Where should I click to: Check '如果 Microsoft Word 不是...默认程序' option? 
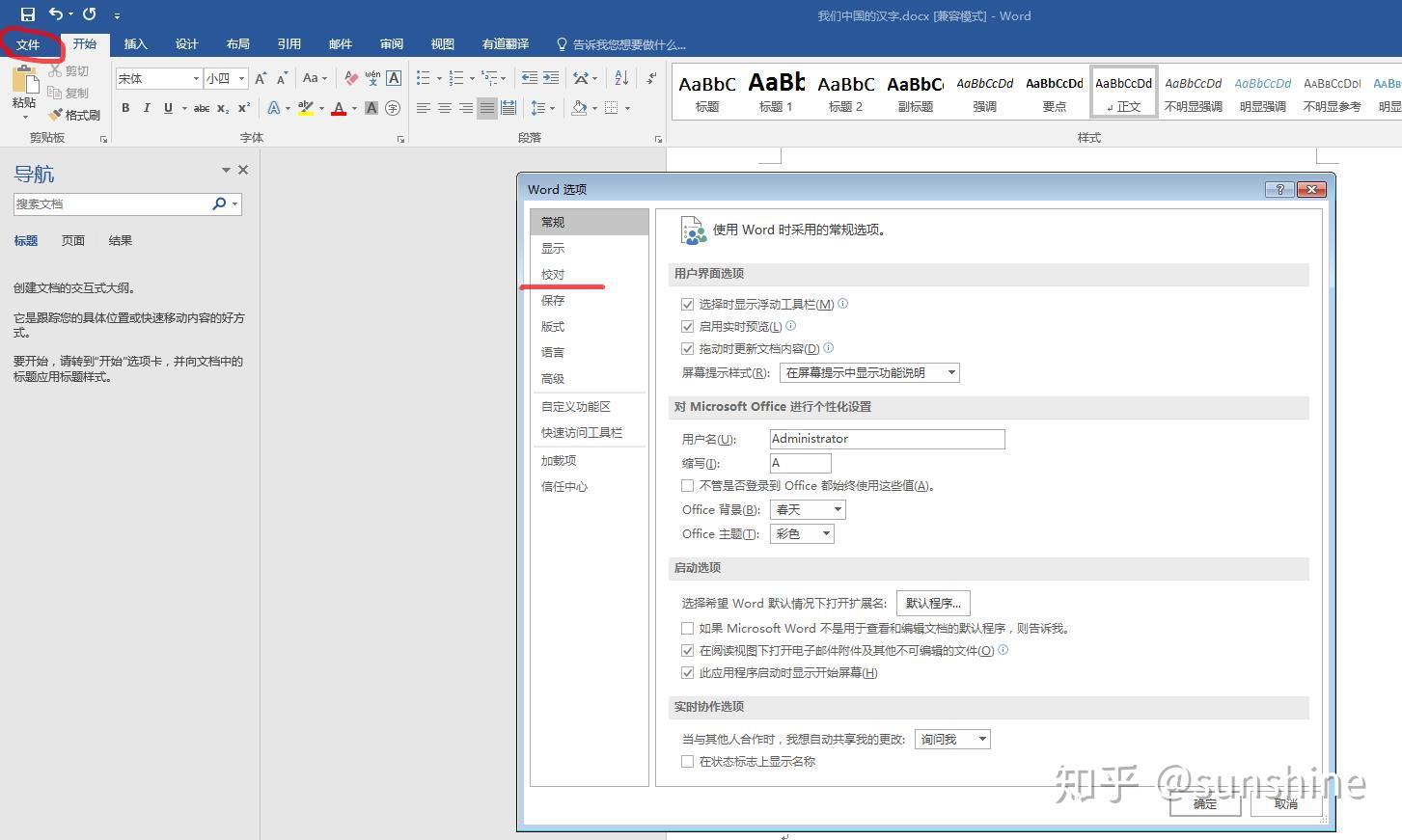(x=688, y=629)
